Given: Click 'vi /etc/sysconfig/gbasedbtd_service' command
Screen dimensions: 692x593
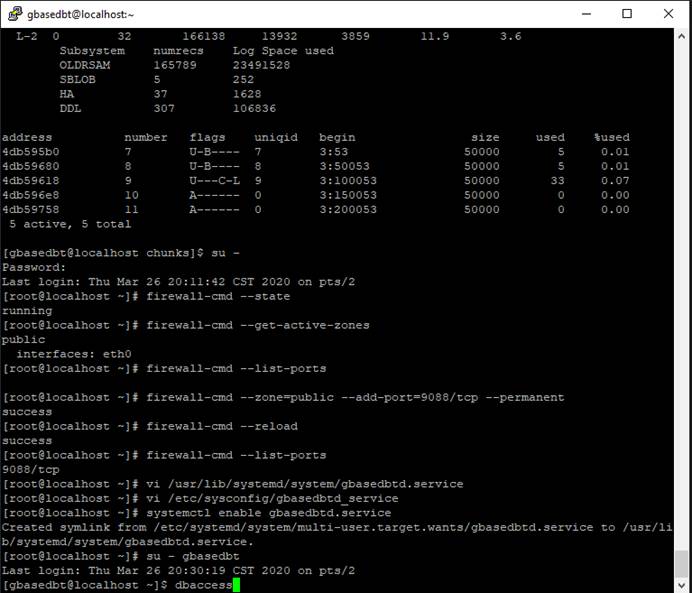Looking at the screenshot, I should tap(272, 498).
